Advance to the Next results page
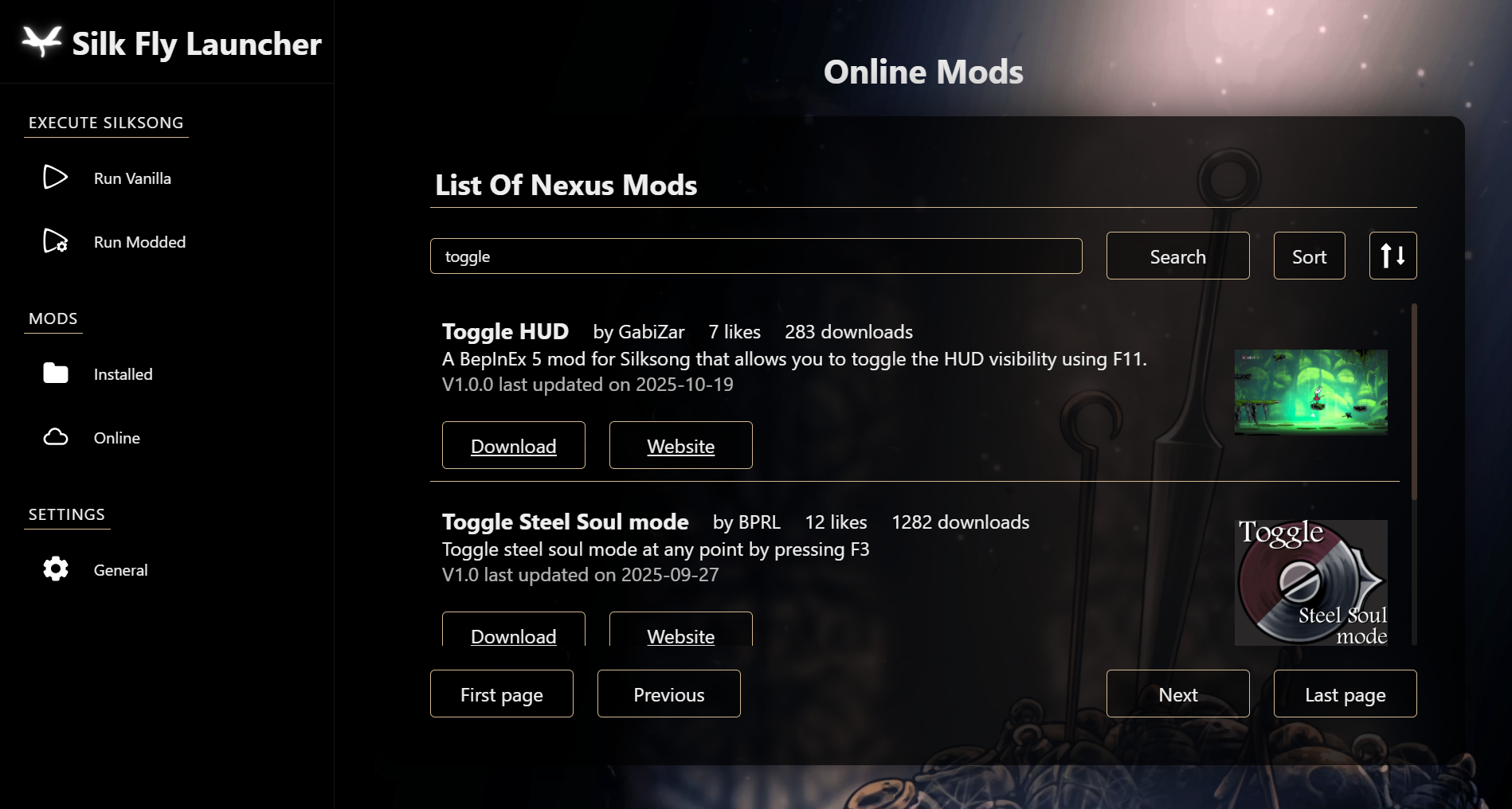Image resolution: width=1512 pixels, height=809 pixels. [1177, 694]
